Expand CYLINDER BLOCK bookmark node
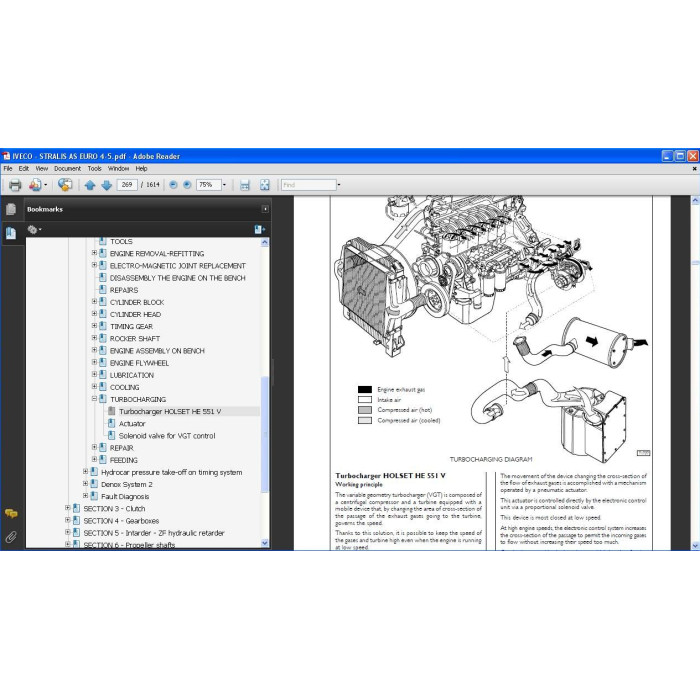This screenshot has height=700, width=700. click(x=94, y=301)
